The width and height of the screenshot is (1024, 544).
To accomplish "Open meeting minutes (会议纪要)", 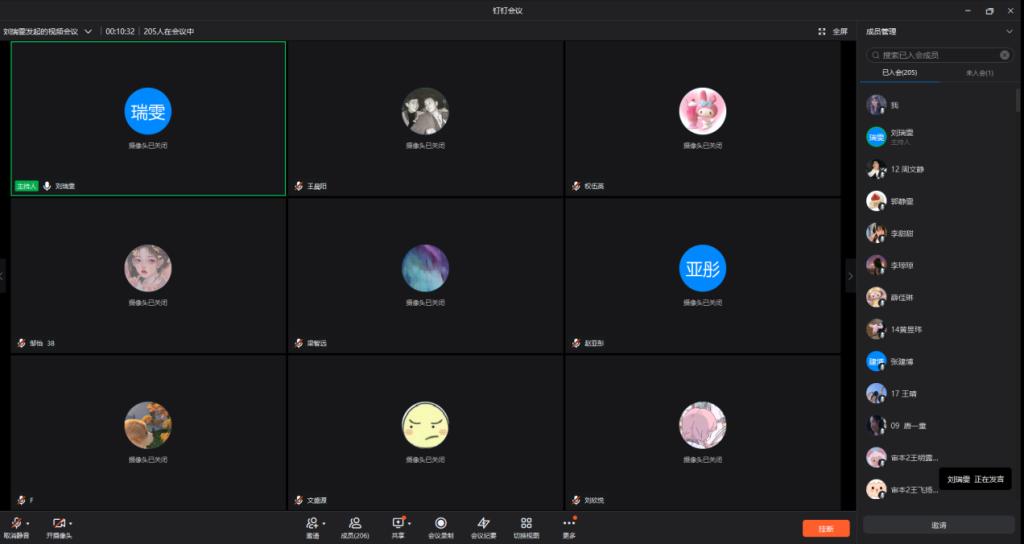I will [x=483, y=523].
